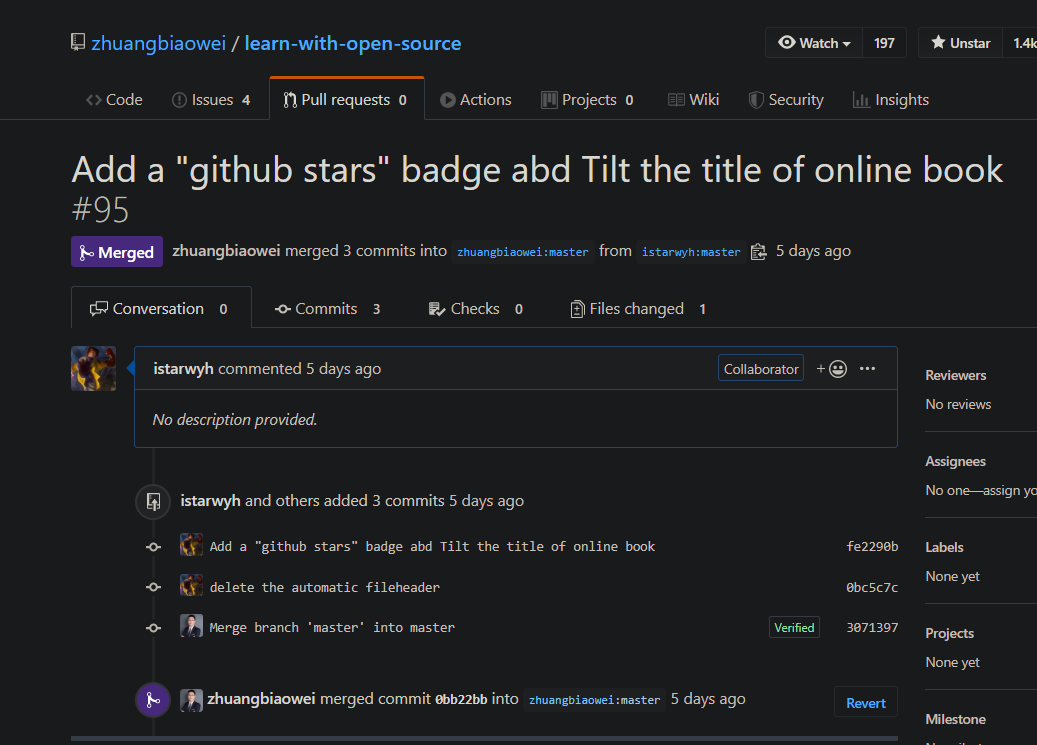Click istarwyh's avatar beside the comment
The image size is (1037, 745).
93,369
